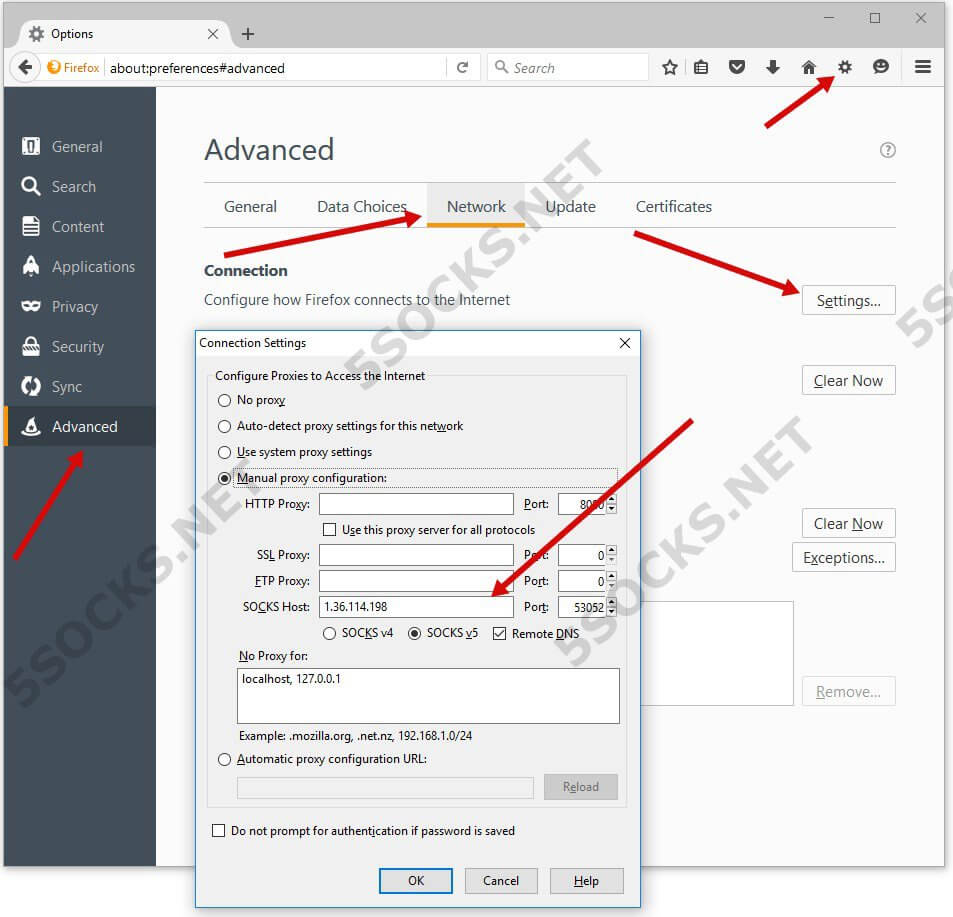Switch to the Data Choices tab
Image resolution: width=953 pixels, height=917 pixels.
pyautogui.click(x=362, y=207)
